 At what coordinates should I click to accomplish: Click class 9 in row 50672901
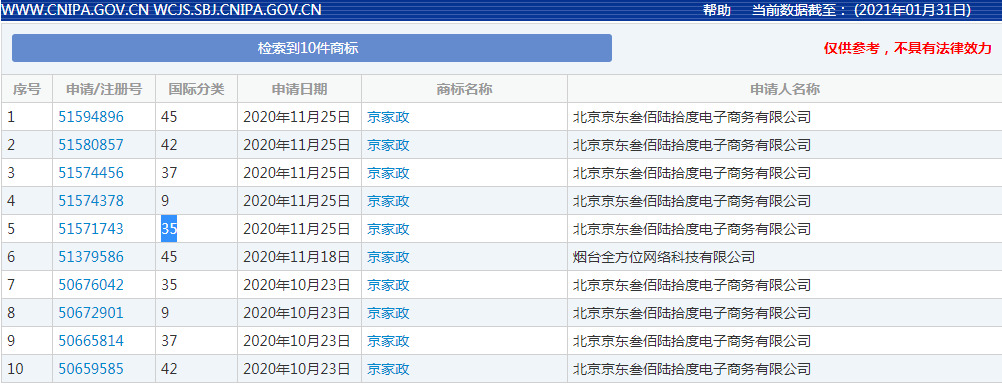pos(165,313)
